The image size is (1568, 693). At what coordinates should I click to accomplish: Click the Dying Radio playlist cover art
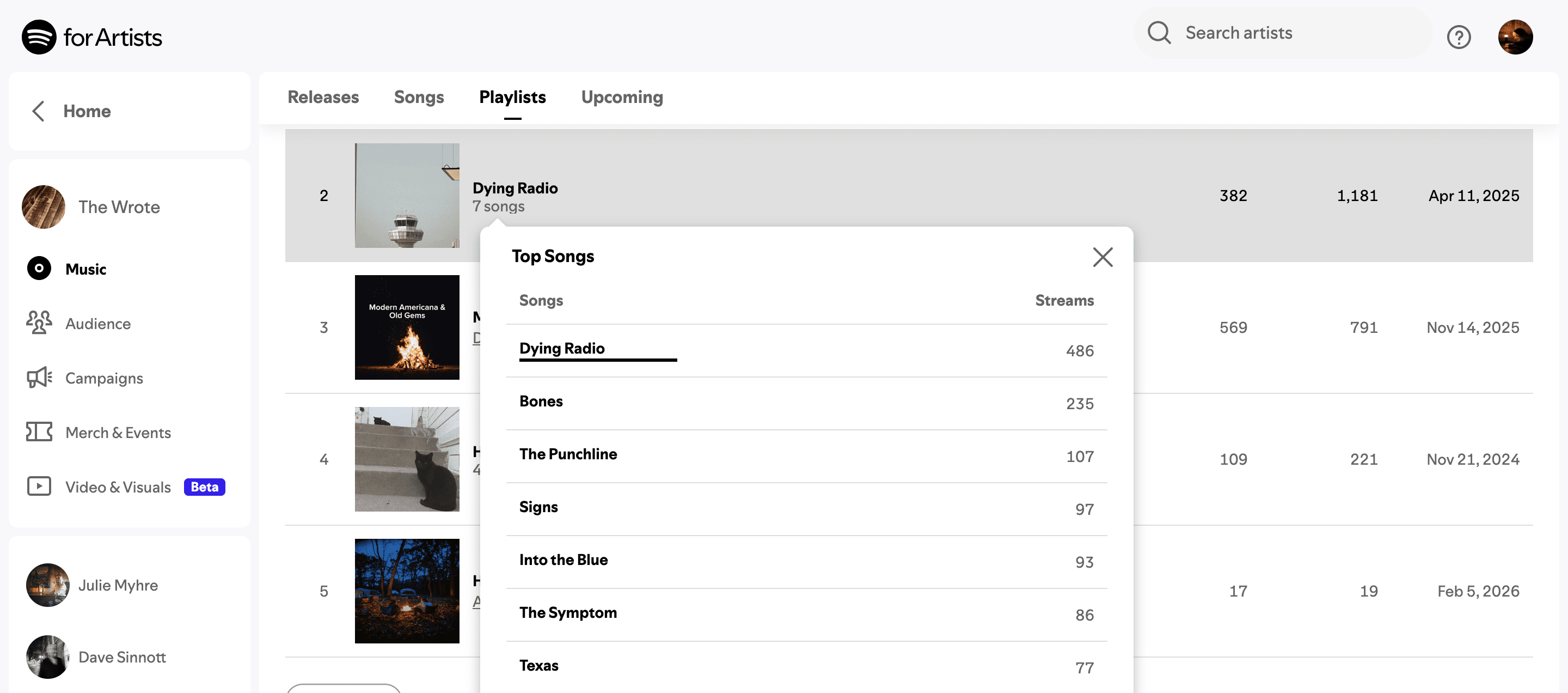pyautogui.click(x=407, y=196)
